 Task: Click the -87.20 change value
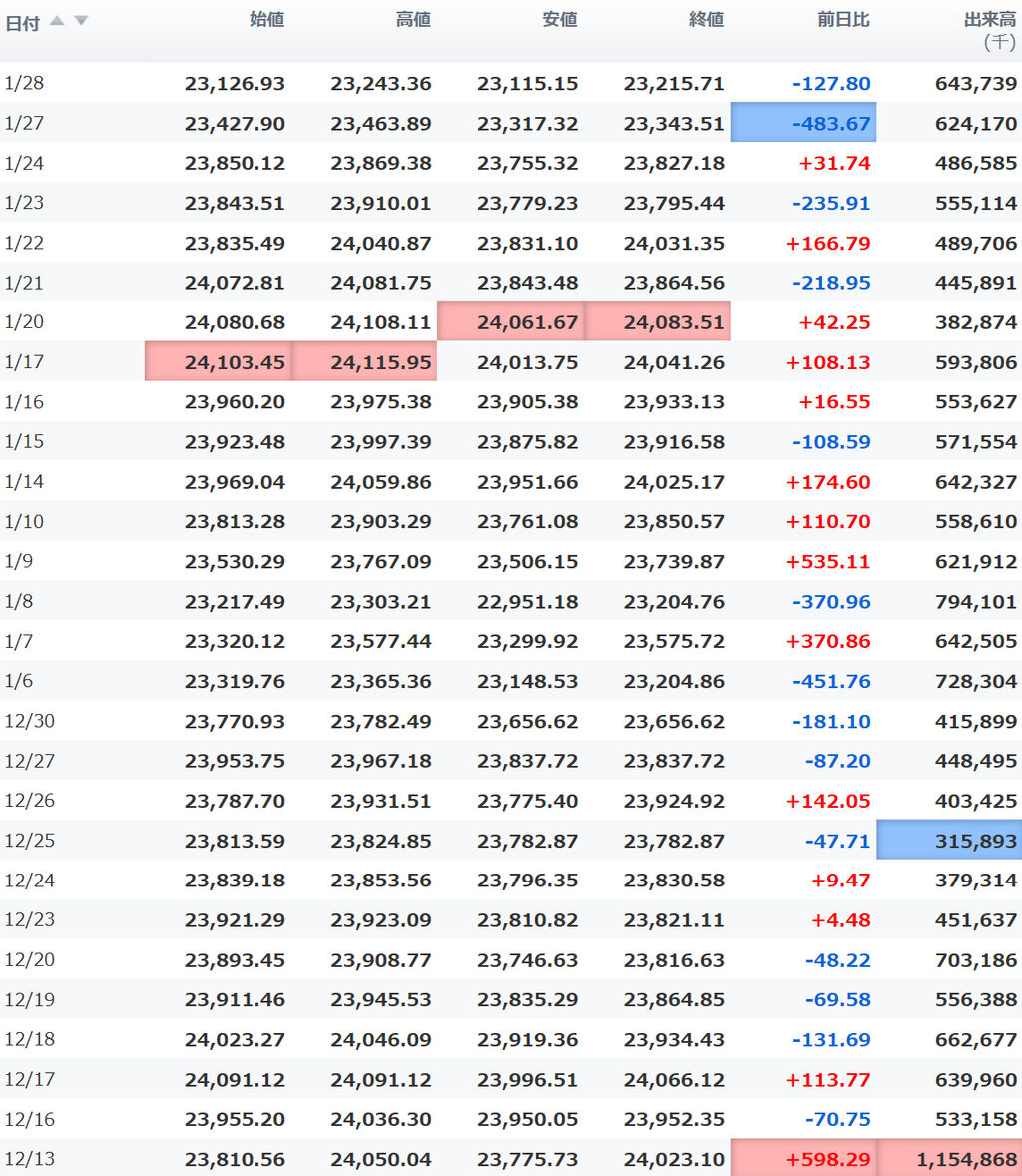pyautogui.click(x=837, y=761)
